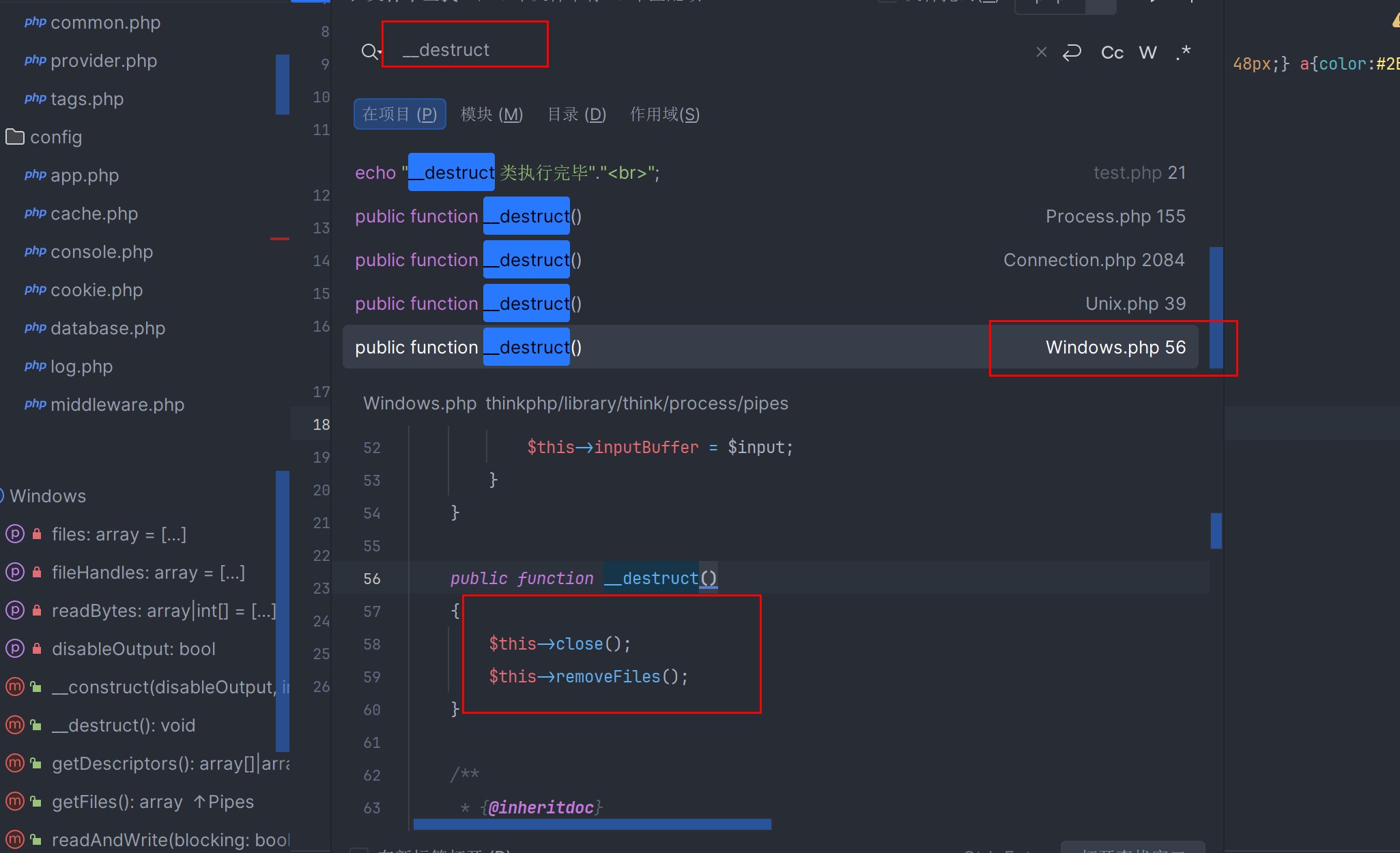Click php icon beside common.php
This screenshot has width=1400, height=853.
[35, 22]
